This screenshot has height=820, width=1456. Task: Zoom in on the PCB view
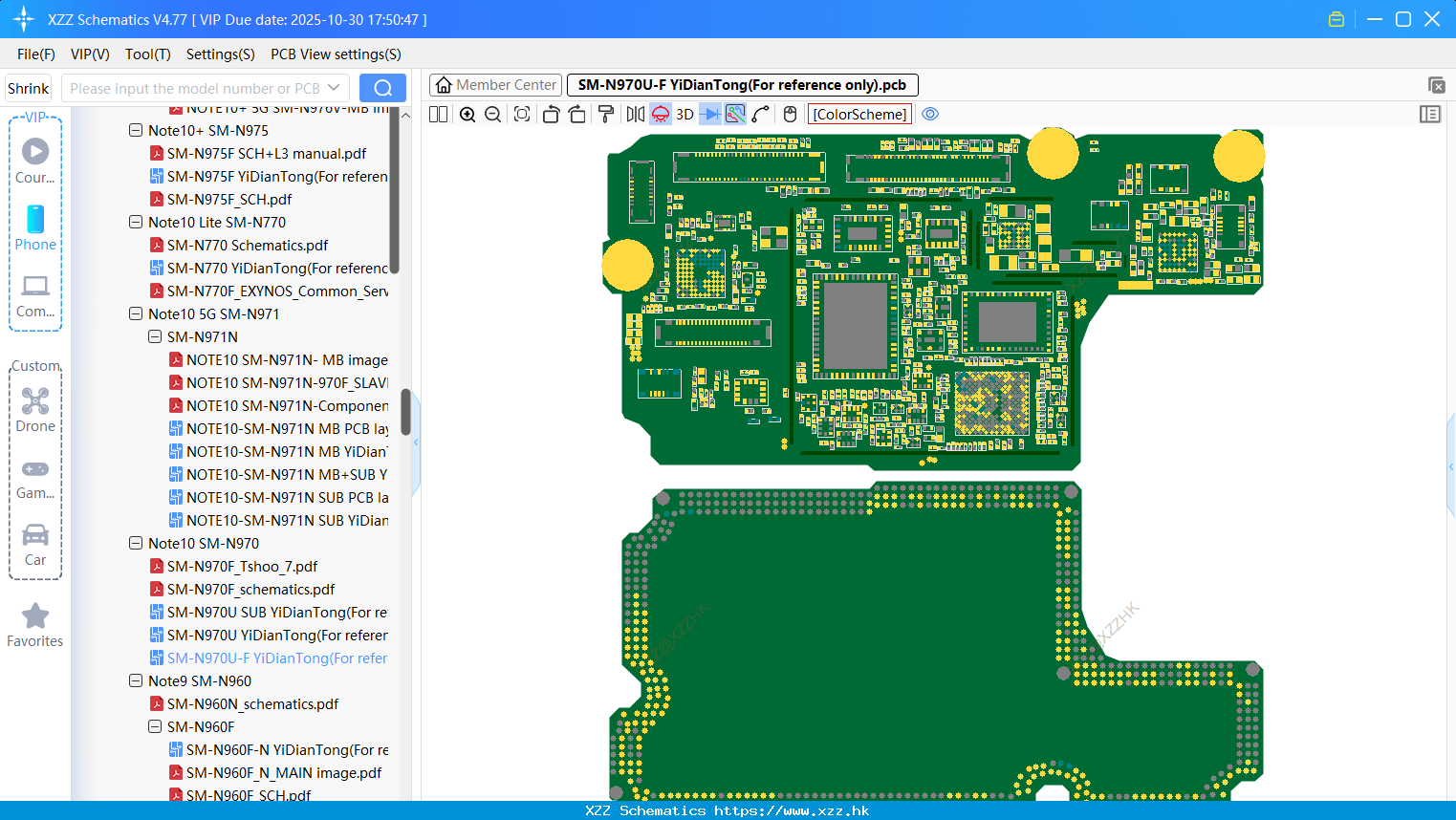(467, 115)
